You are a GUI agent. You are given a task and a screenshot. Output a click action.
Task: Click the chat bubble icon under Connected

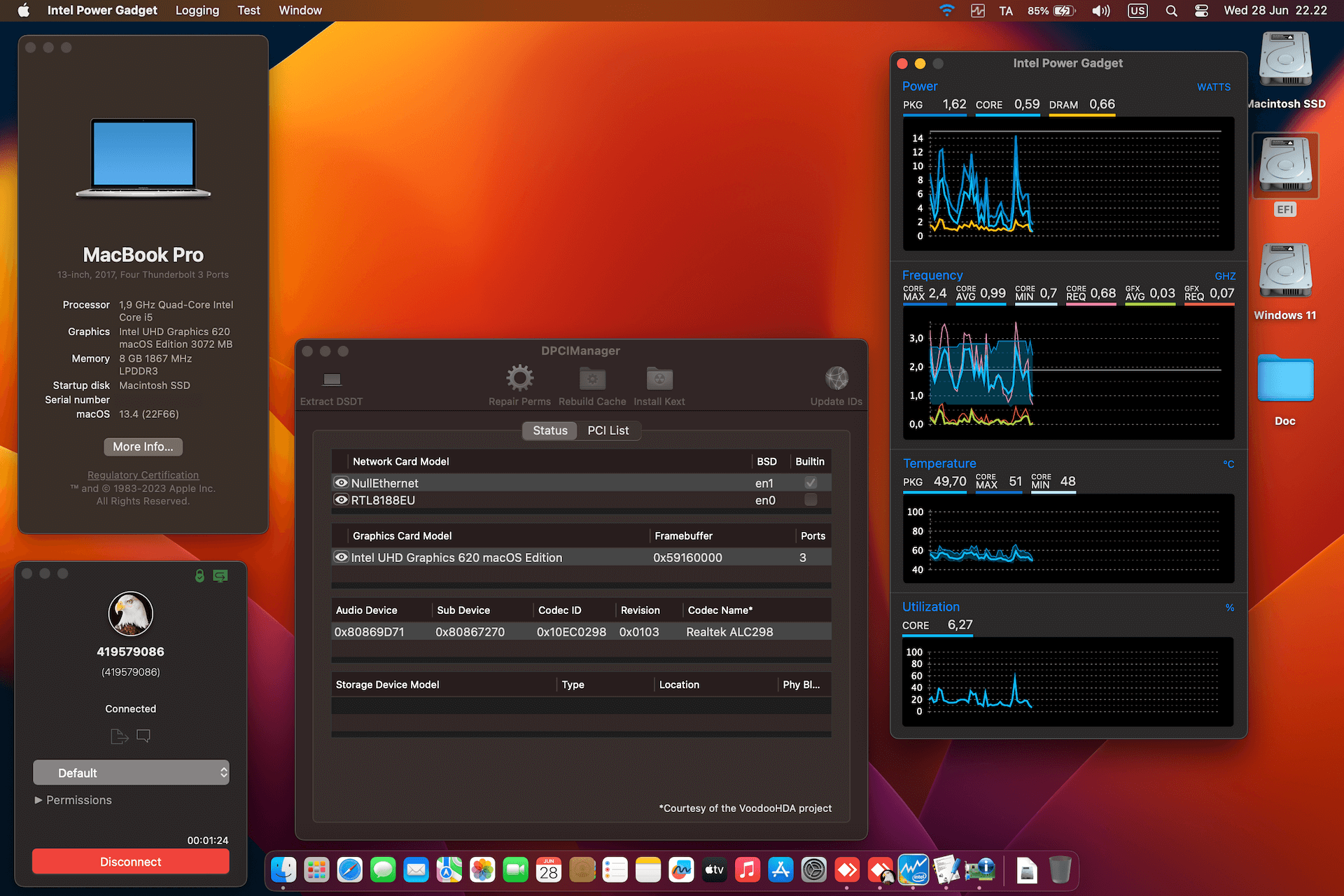click(143, 736)
